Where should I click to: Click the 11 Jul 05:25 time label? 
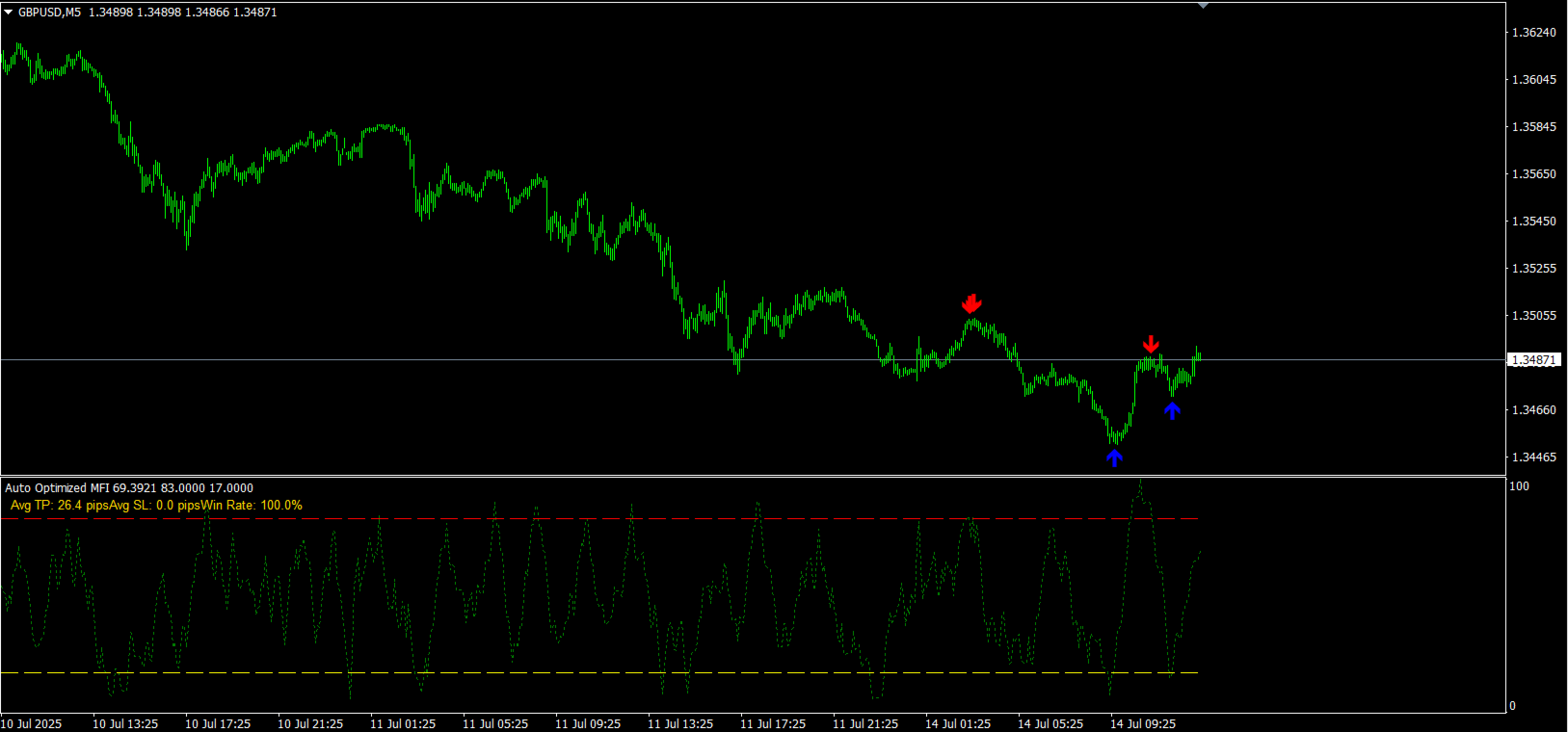point(495,724)
